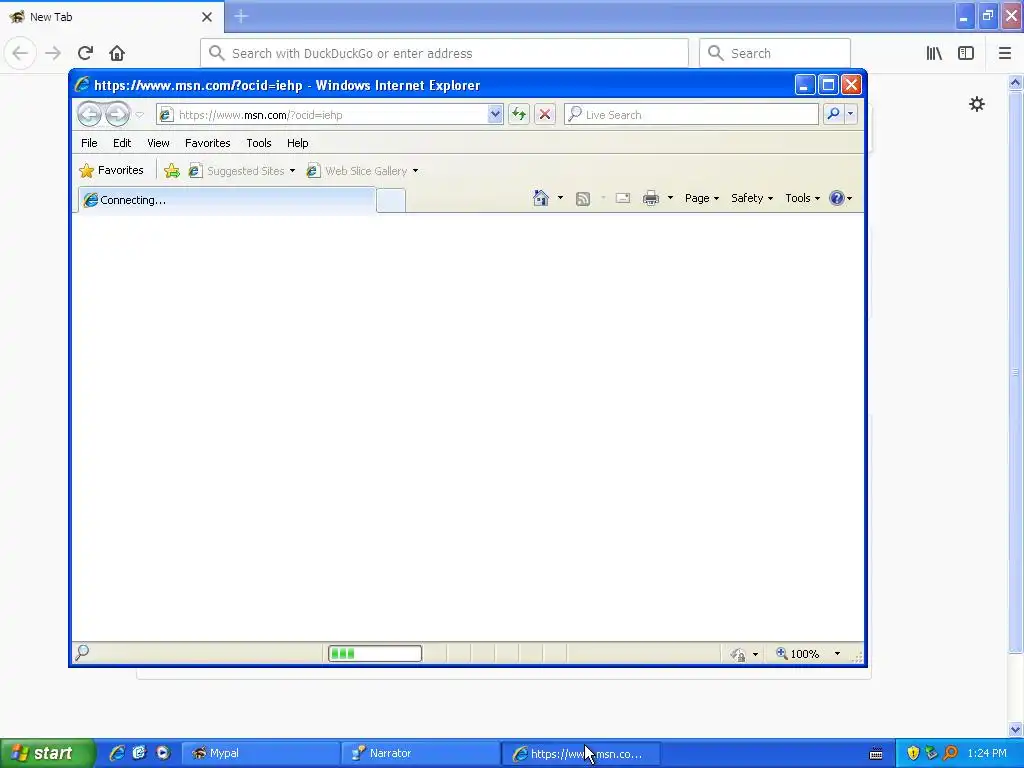The width and height of the screenshot is (1024, 768).
Task: Click the Mypal Home button
Action: 117,53
